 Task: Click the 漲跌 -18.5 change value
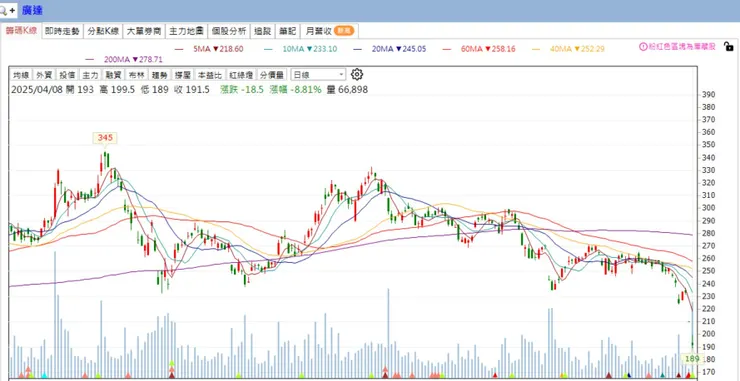click(242, 90)
